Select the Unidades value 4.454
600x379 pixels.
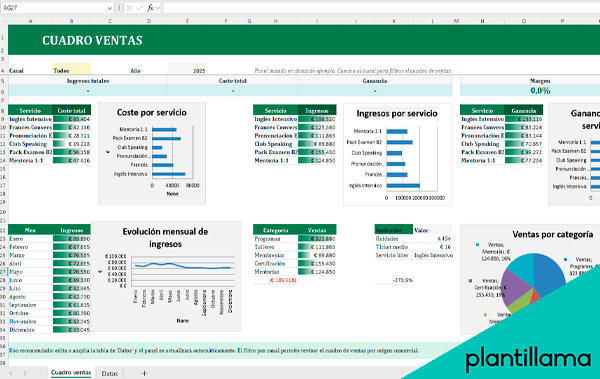(433, 239)
